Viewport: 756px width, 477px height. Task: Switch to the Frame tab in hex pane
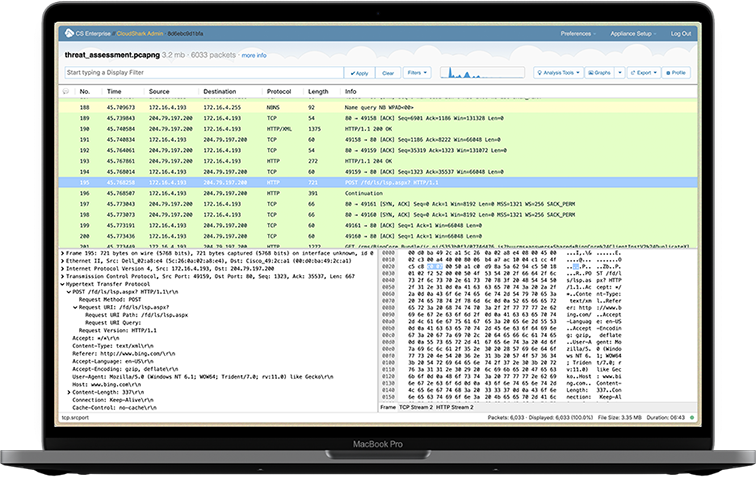[388, 408]
